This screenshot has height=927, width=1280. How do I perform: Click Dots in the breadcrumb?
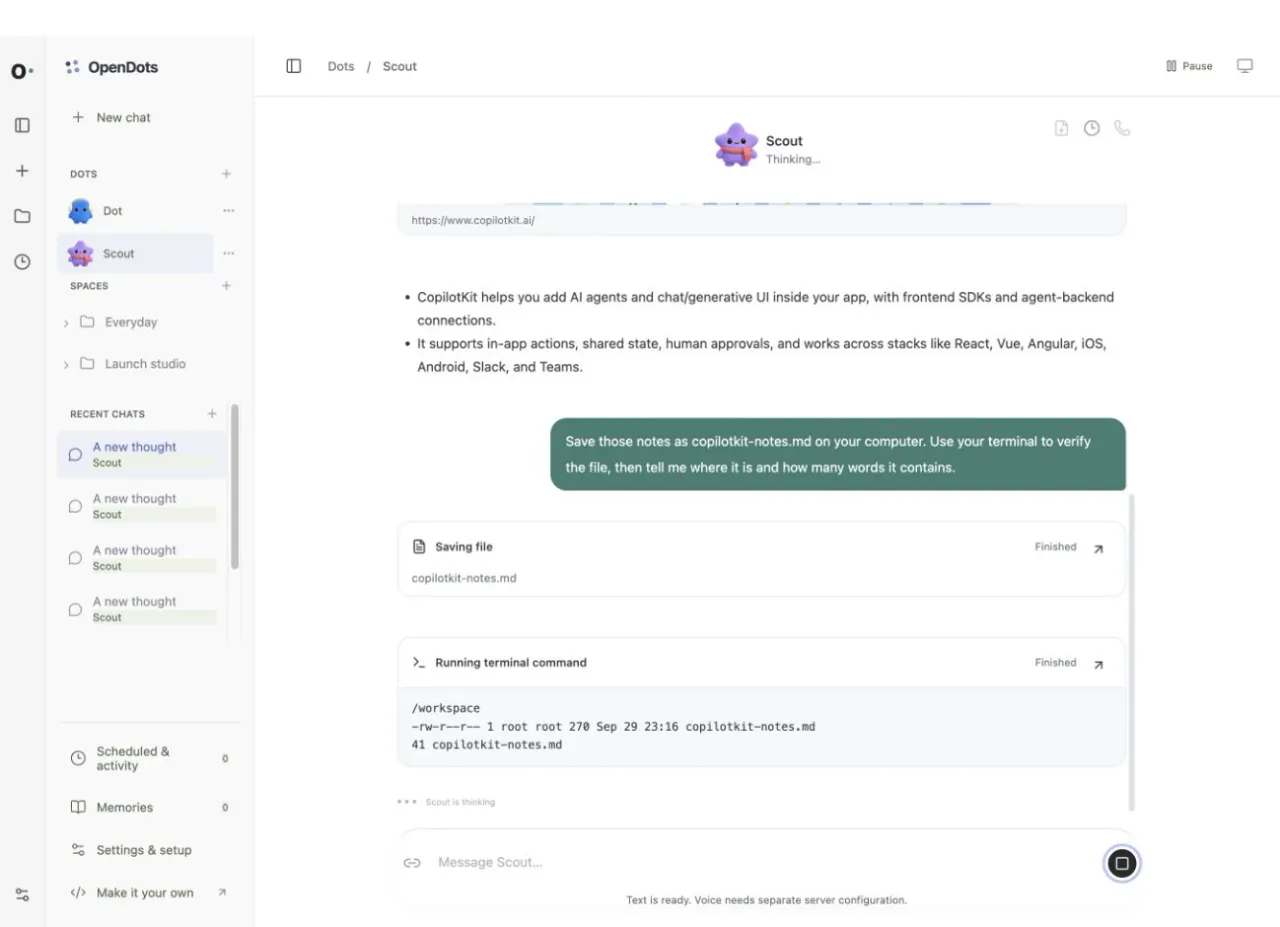pos(341,67)
